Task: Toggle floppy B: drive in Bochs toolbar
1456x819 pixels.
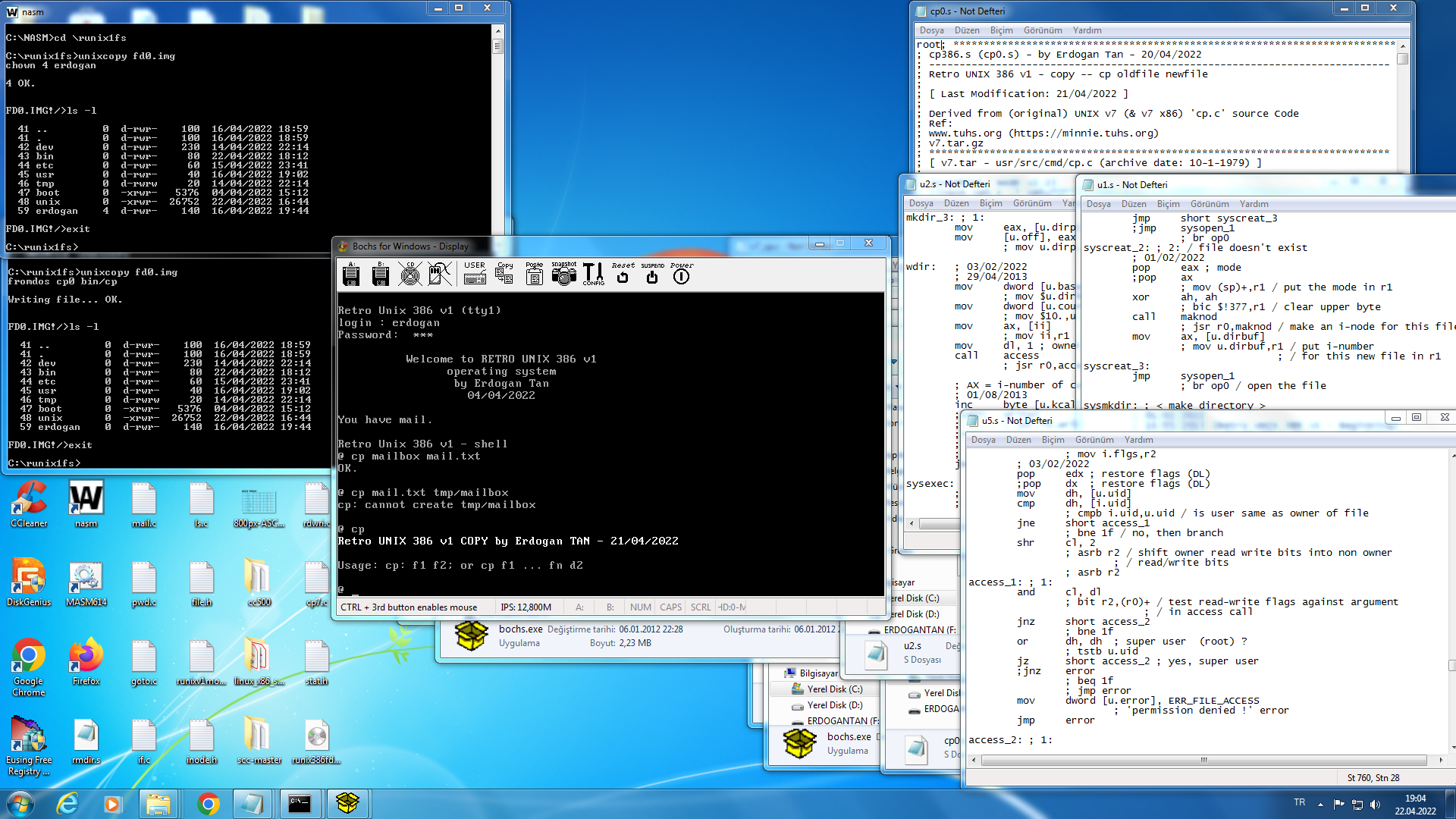Action: click(x=381, y=274)
